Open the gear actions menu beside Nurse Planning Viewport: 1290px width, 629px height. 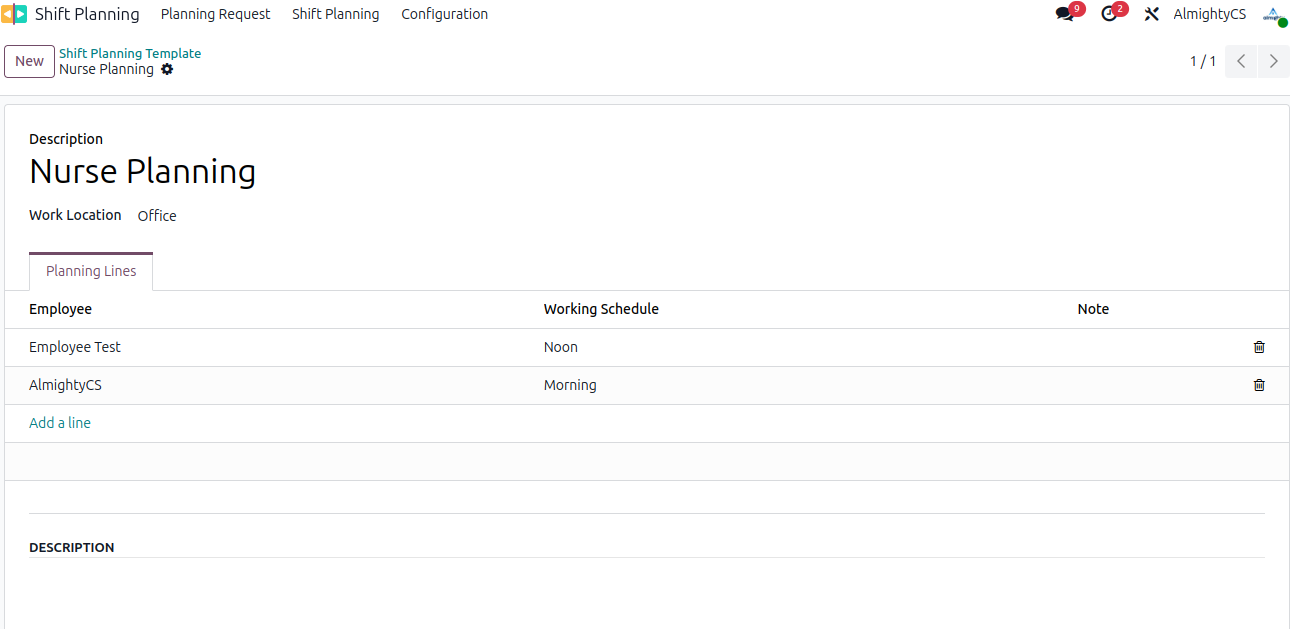pos(167,69)
